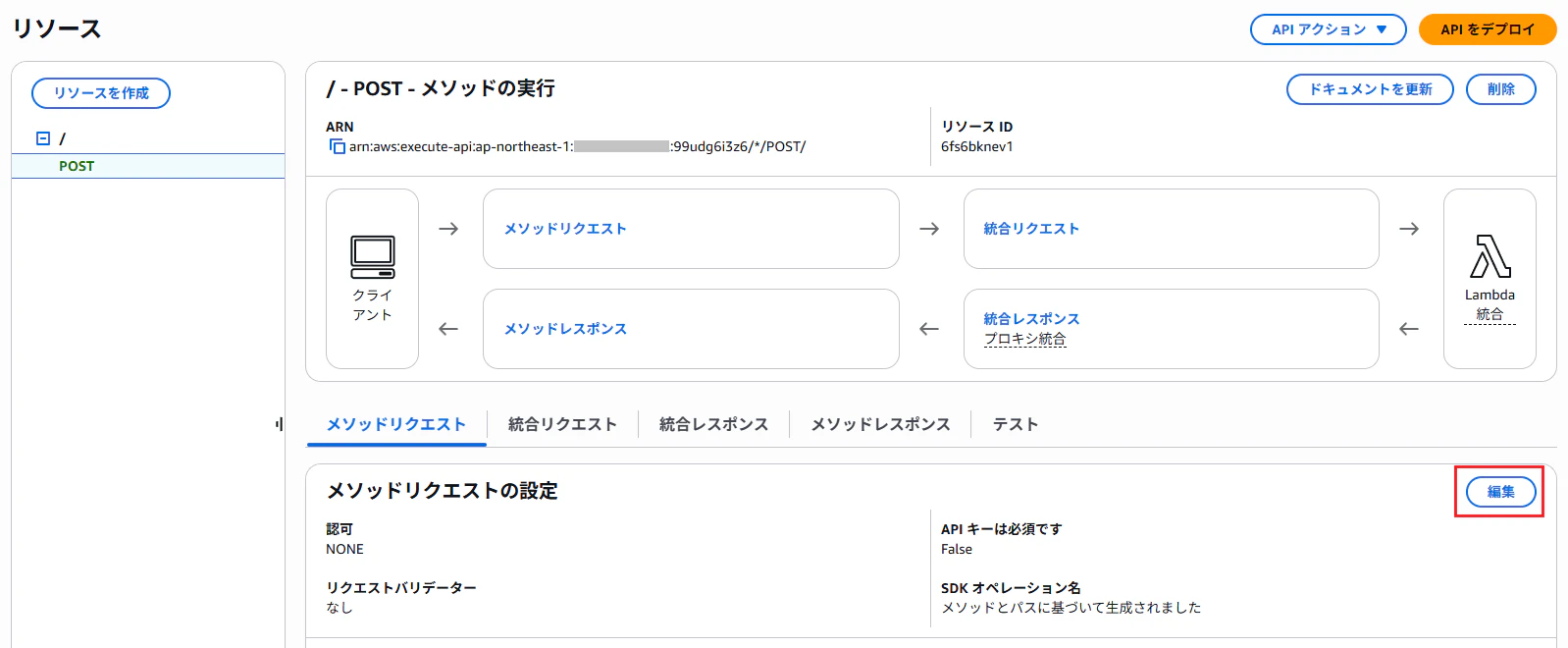Click the API key required value False
The image size is (1568, 648).
coord(956,549)
